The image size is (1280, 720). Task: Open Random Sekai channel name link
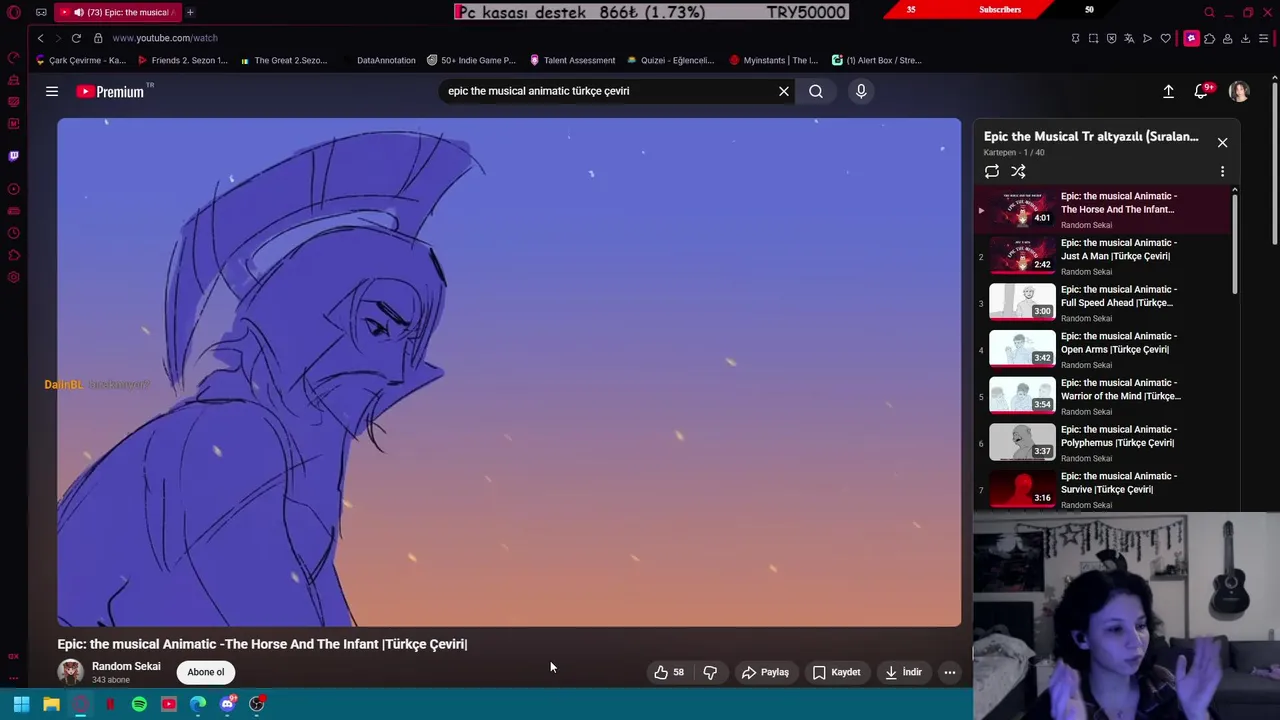point(126,666)
